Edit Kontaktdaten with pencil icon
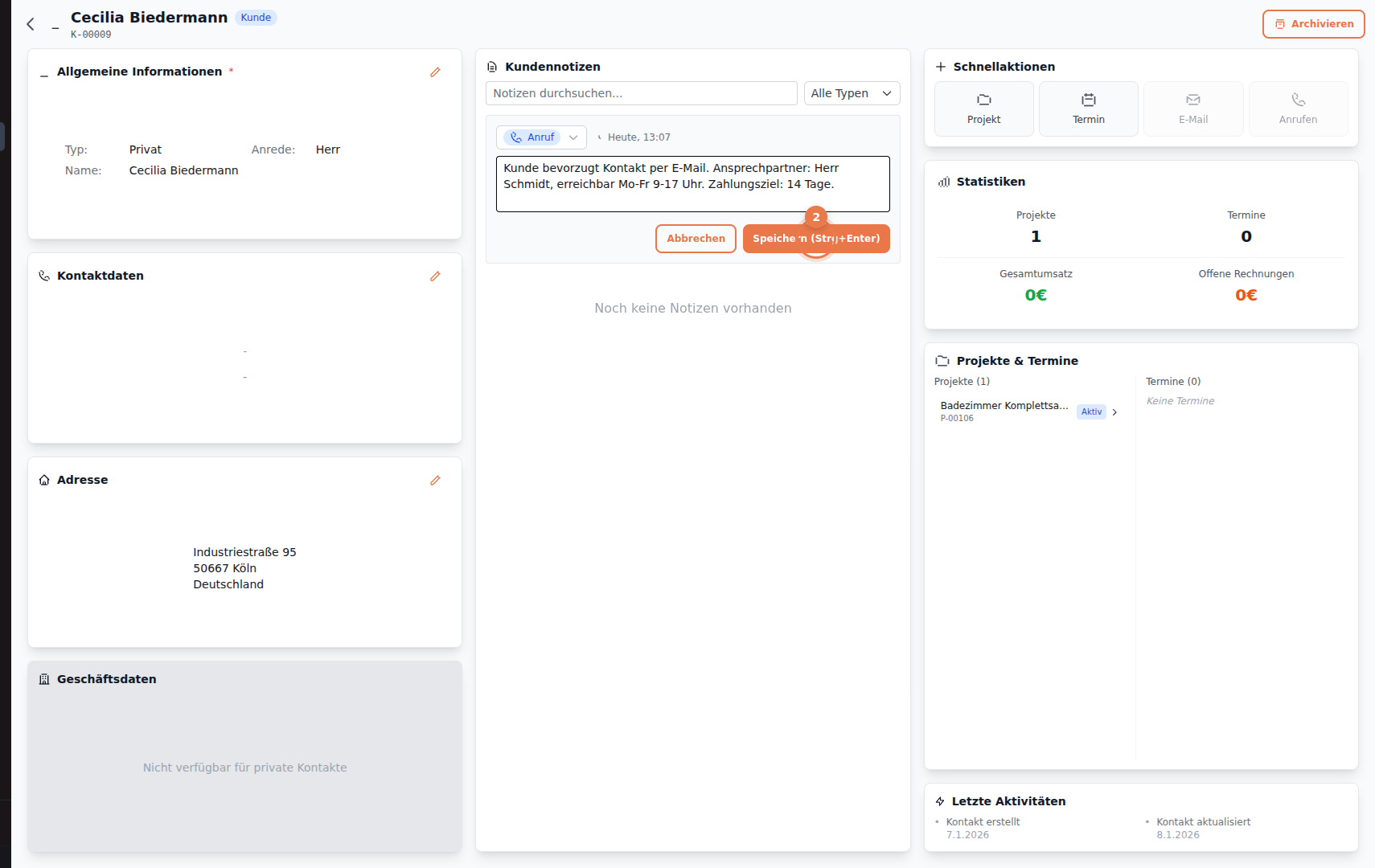Image resolution: width=1375 pixels, height=868 pixels. coord(435,276)
